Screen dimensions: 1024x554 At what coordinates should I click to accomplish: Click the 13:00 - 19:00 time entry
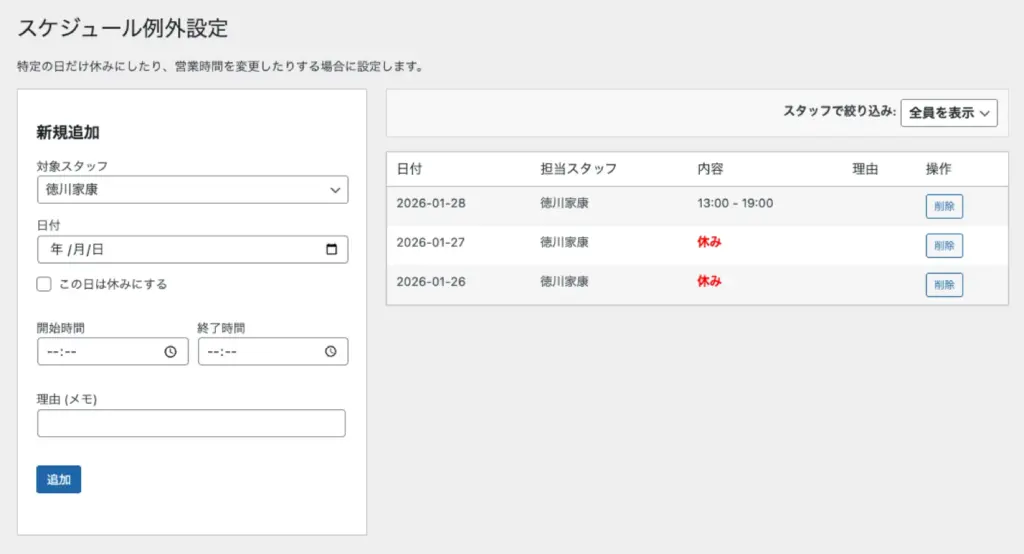(x=735, y=203)
